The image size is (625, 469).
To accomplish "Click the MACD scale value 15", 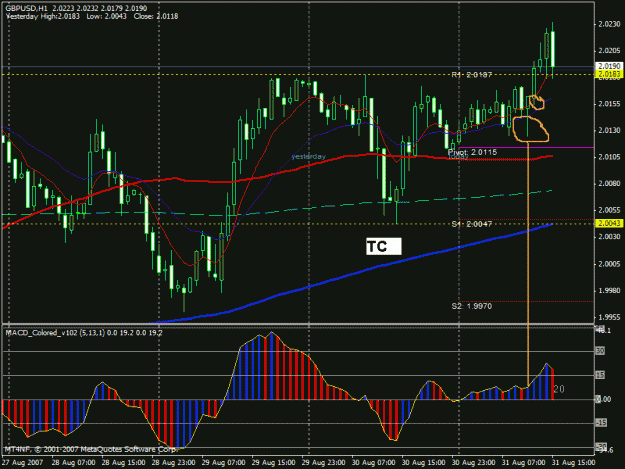I will [x=601, y=375].
